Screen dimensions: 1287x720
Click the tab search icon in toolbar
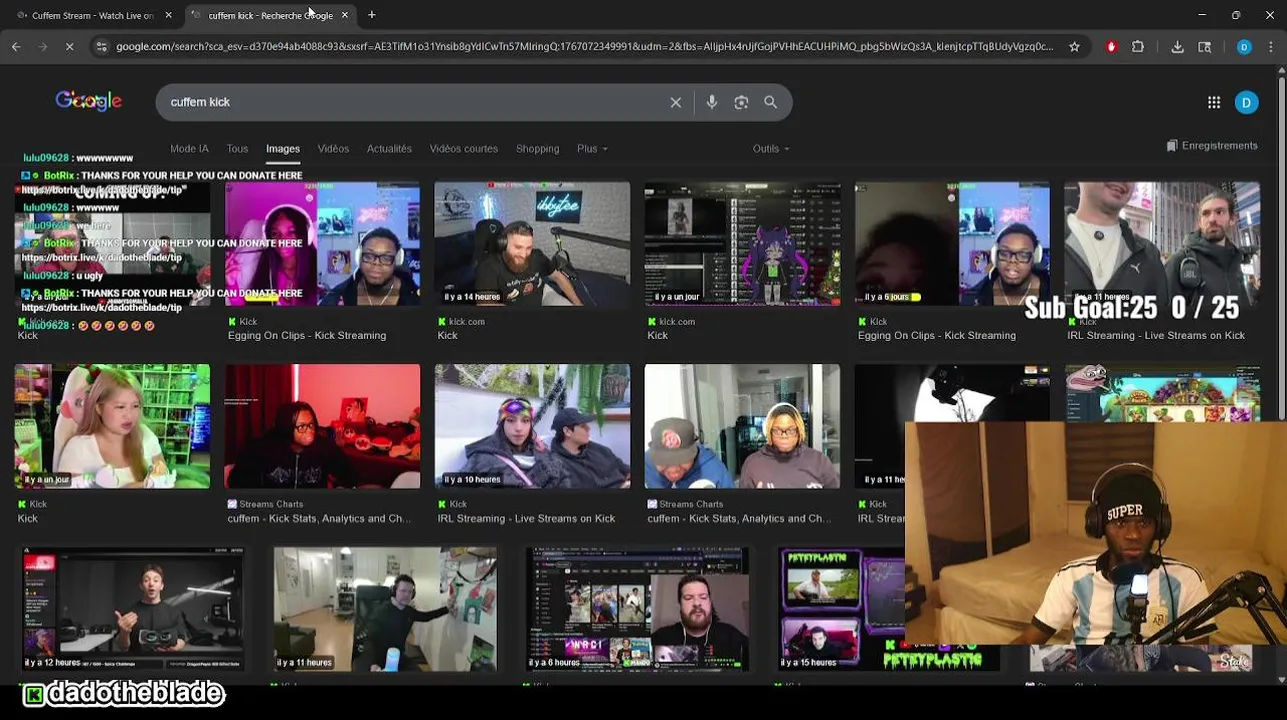tap(1205, 46)
